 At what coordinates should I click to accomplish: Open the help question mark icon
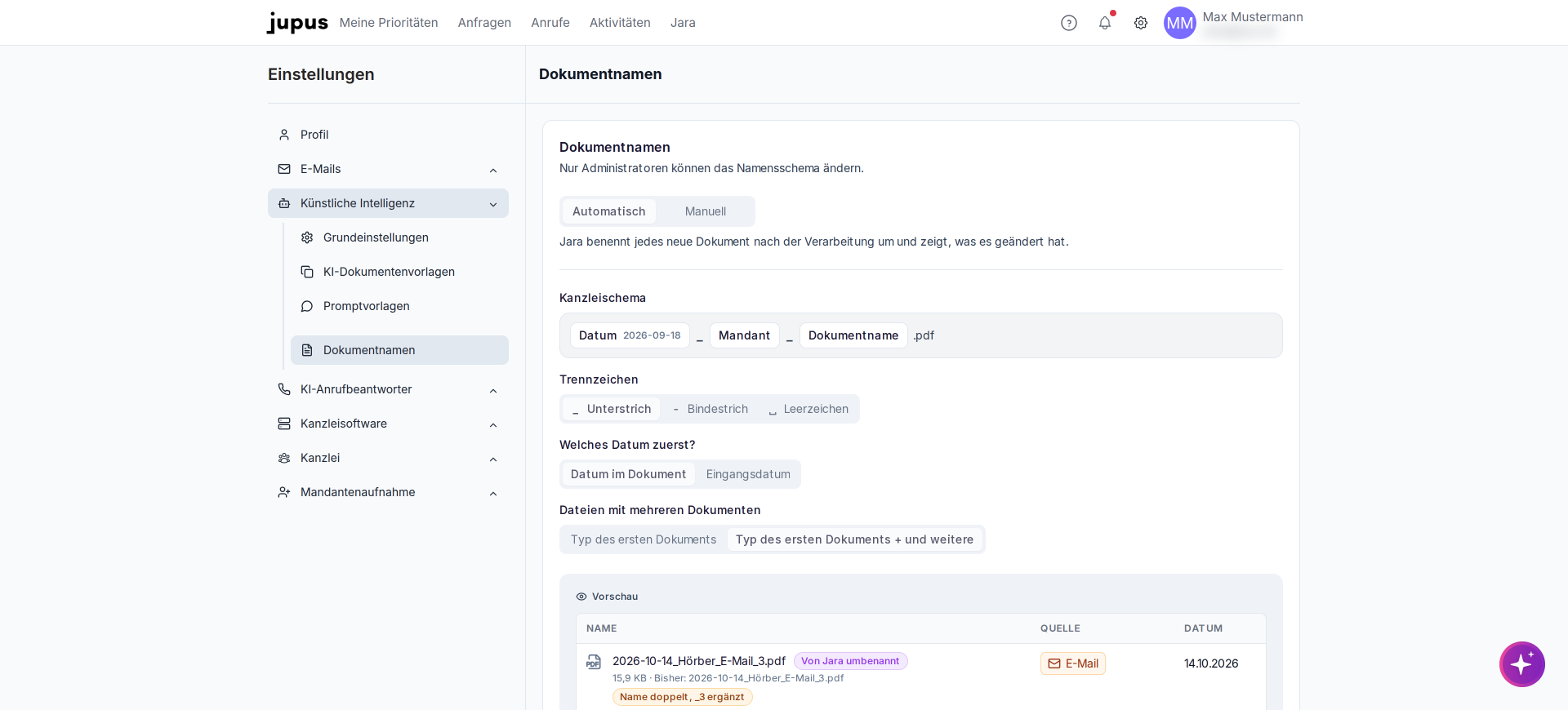(x=1069, y=23)
